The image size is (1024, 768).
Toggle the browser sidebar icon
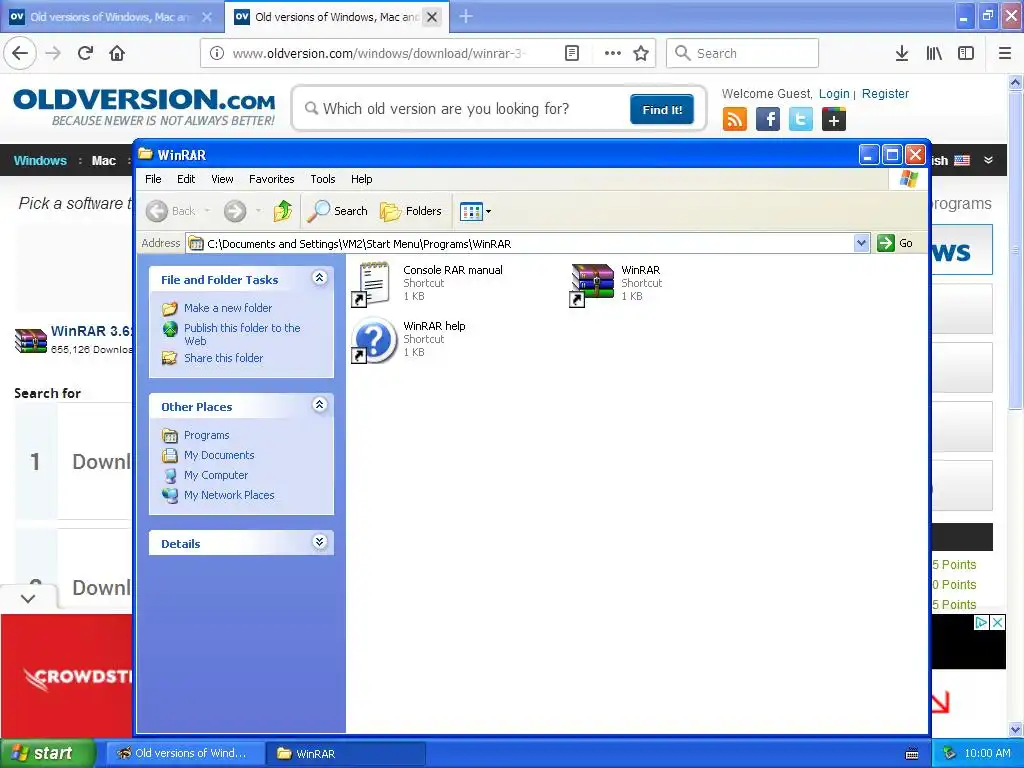tap(966, 53)
